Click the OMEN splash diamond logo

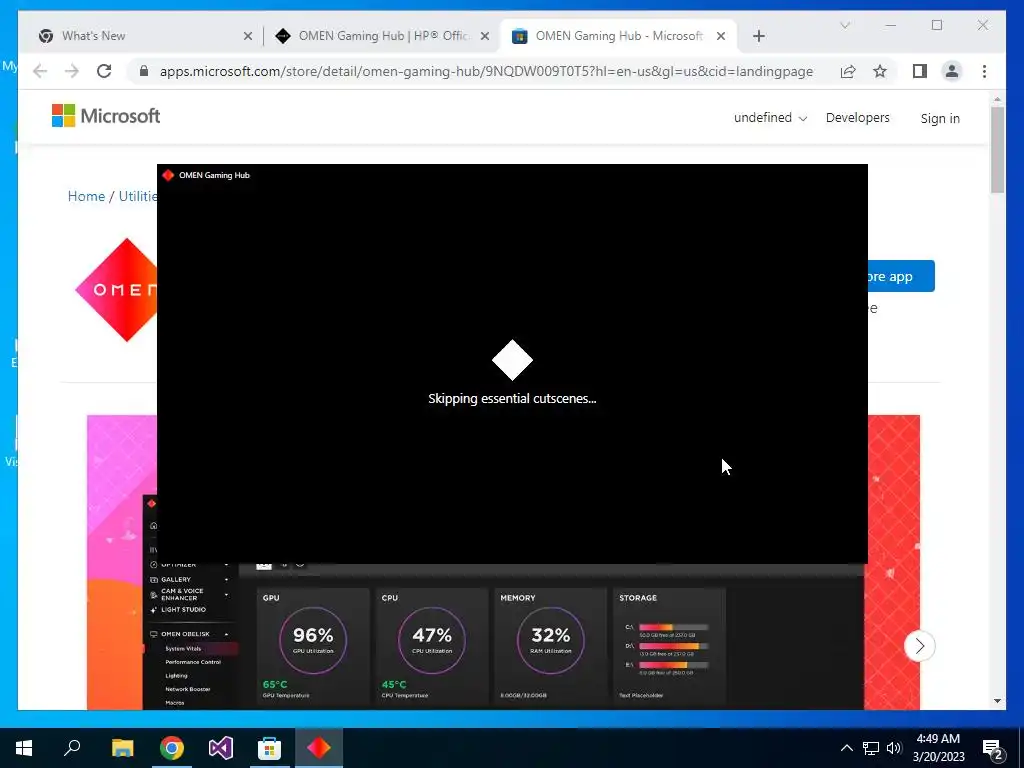tap(512, 360)
